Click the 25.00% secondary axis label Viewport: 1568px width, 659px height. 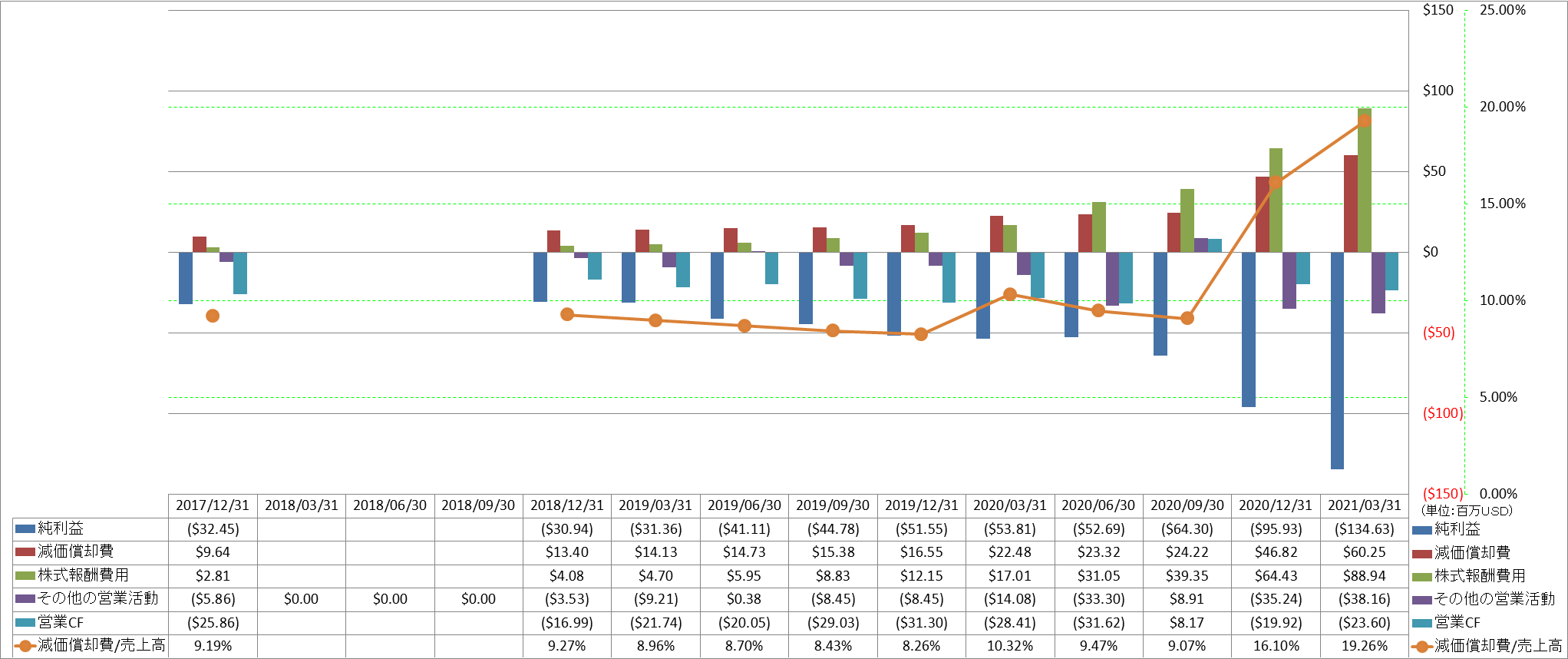[1503, 10]
